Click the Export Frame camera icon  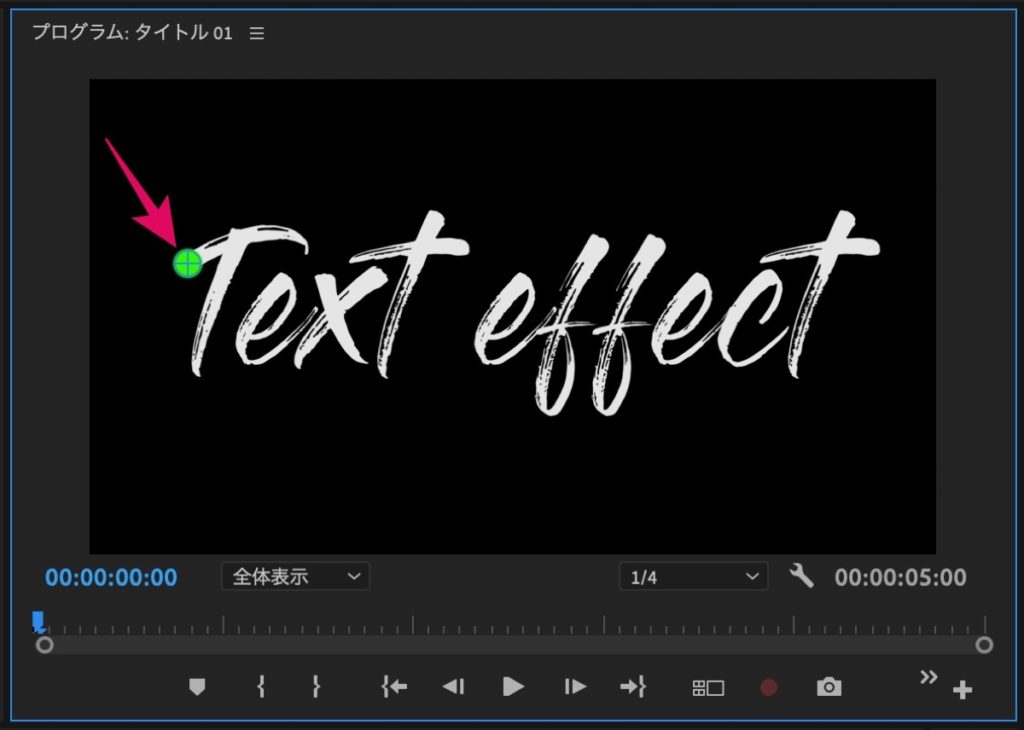[x=829, y=687]
